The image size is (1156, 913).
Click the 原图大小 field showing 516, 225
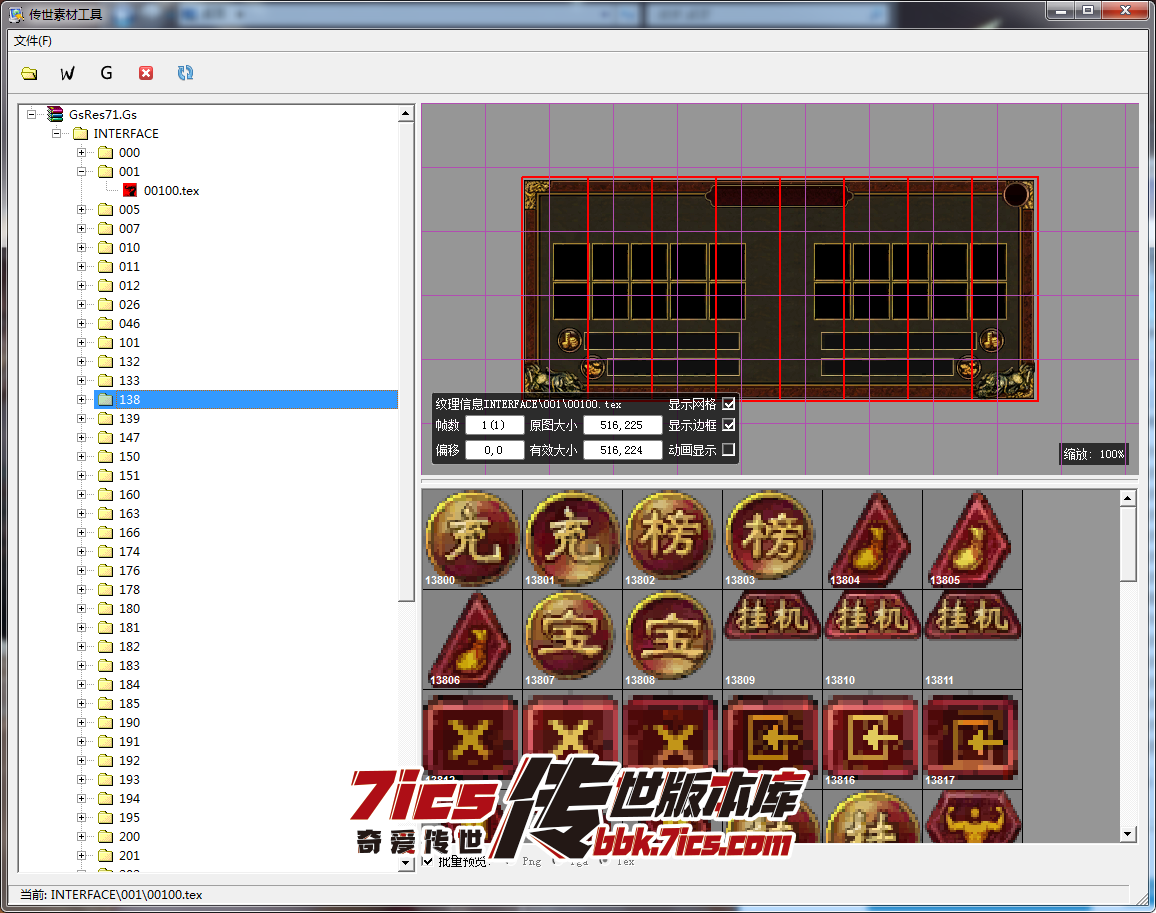tap(622, 425)
